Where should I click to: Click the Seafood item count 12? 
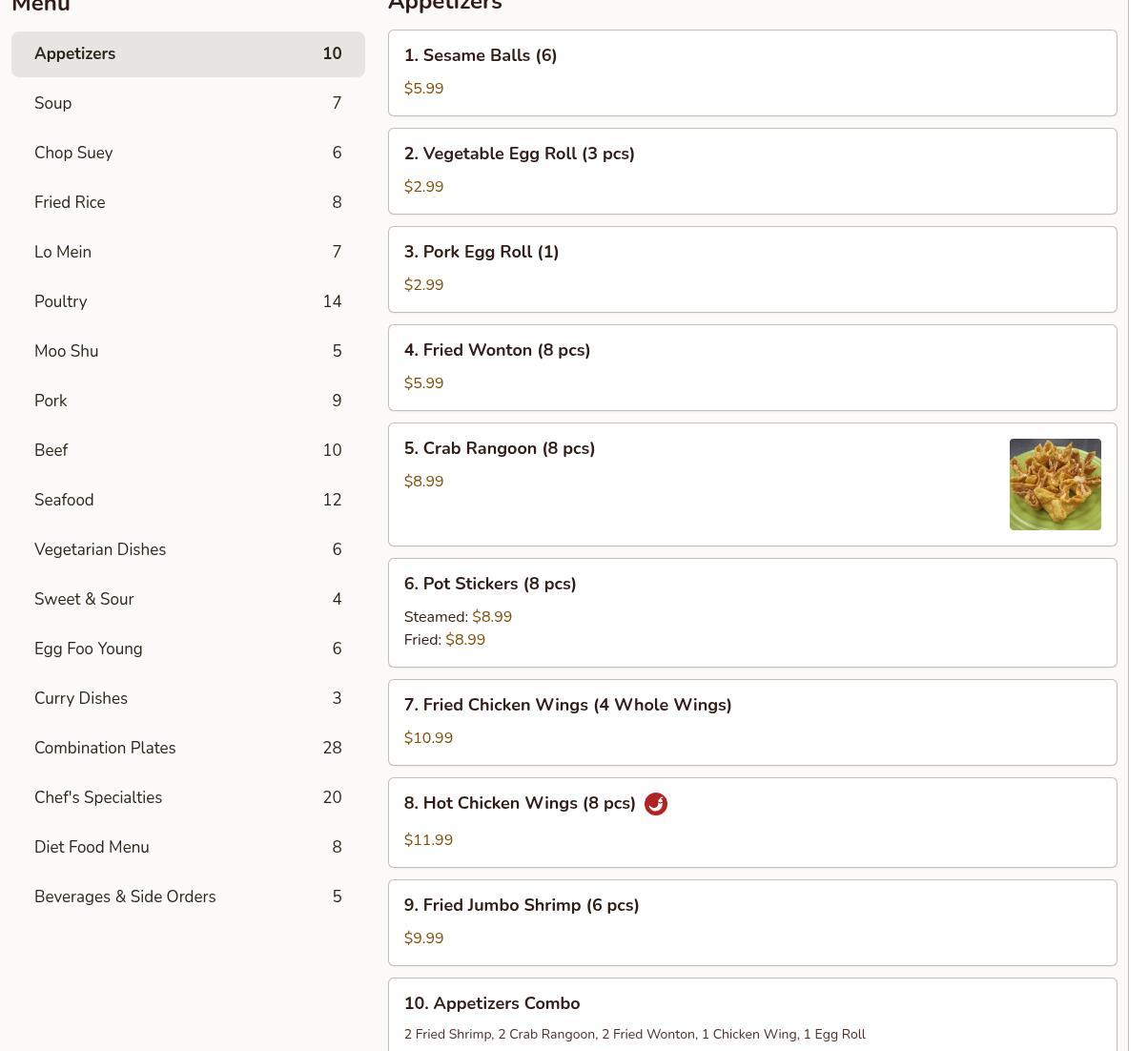coord(332,501)
